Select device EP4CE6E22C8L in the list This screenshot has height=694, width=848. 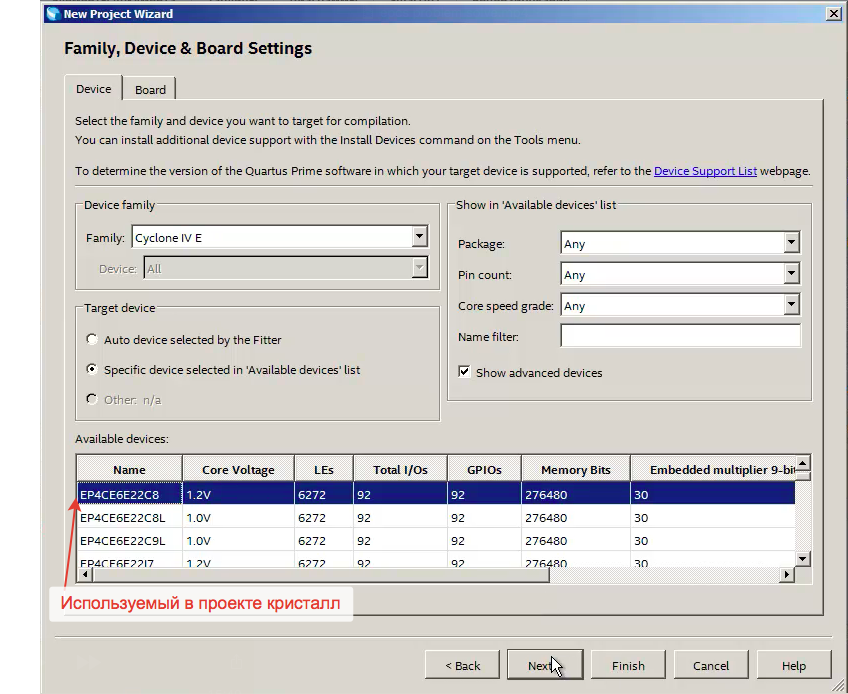click(x=436, y=518)
